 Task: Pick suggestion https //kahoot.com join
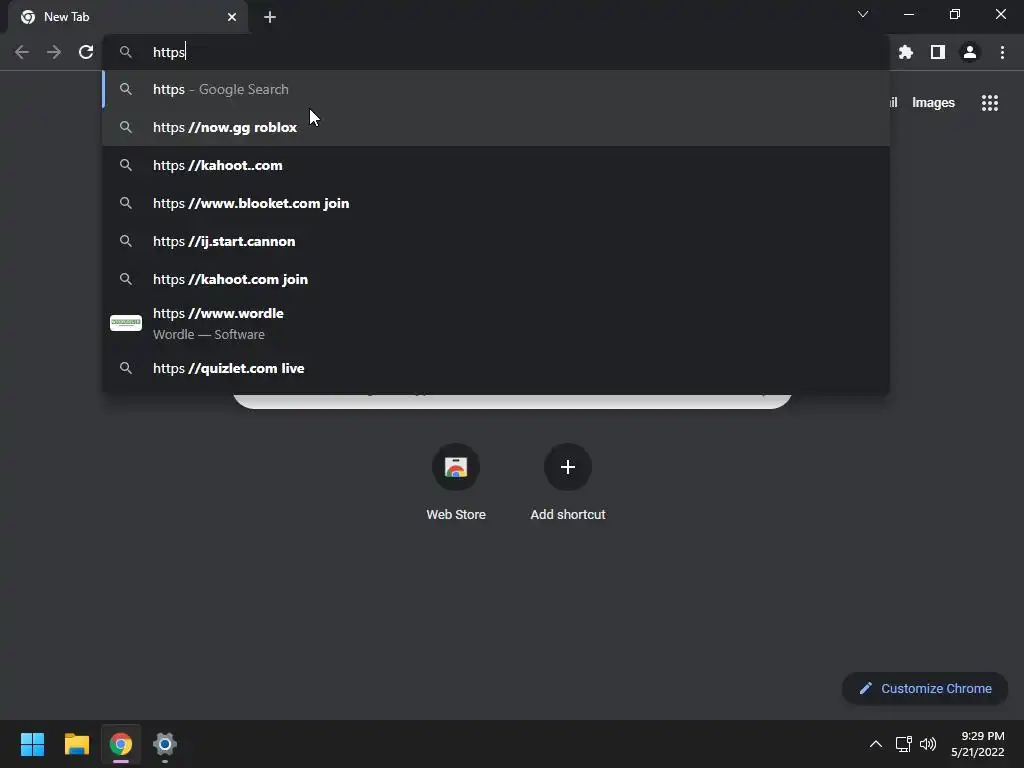coord(496,279)
